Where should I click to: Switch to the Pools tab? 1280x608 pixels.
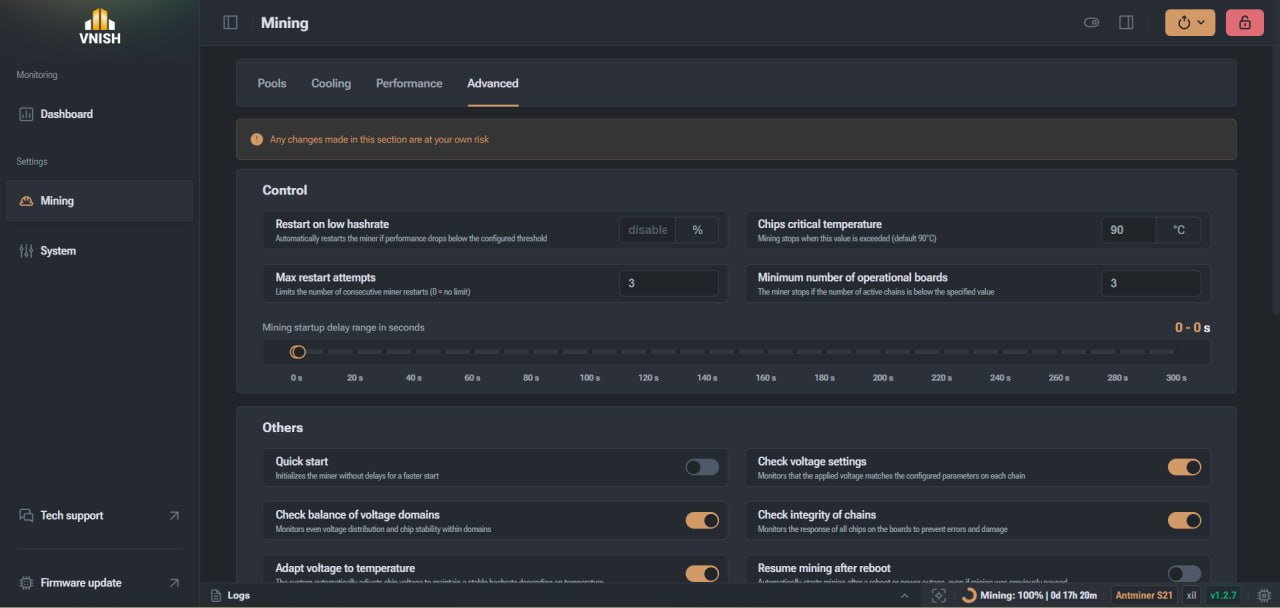[x=272, y=83]
